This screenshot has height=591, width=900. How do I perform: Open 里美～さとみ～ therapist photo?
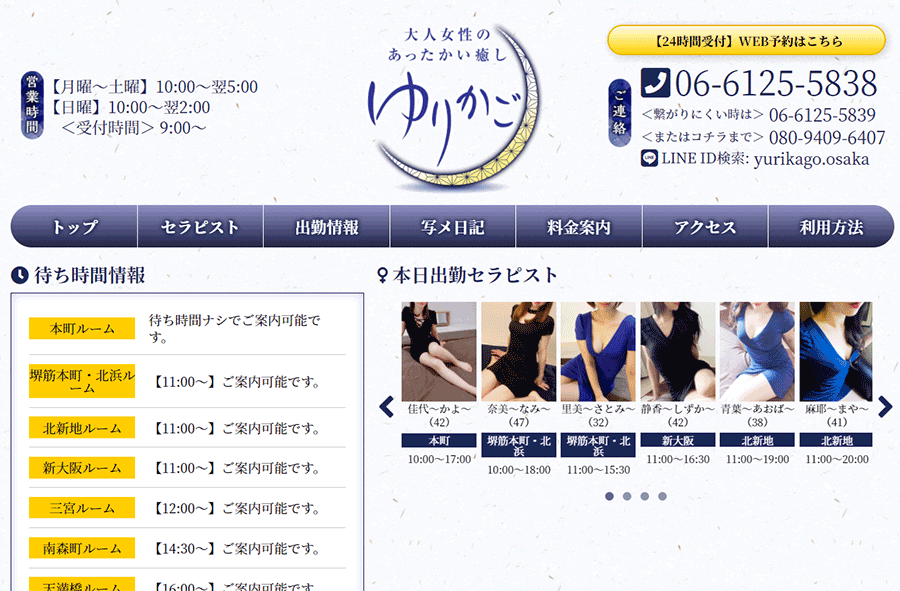click(598, 351)
